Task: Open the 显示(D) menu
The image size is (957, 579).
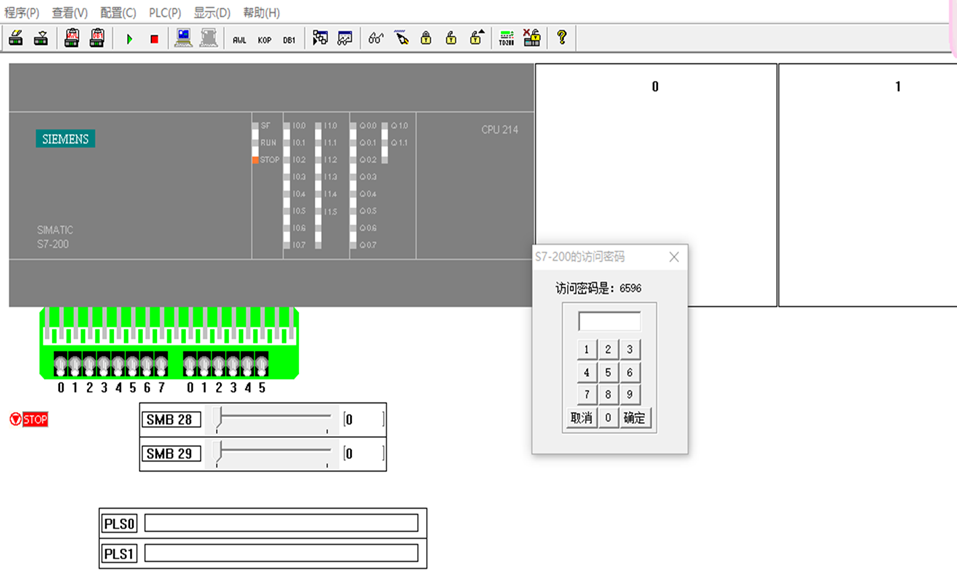Action: point(212,13)
